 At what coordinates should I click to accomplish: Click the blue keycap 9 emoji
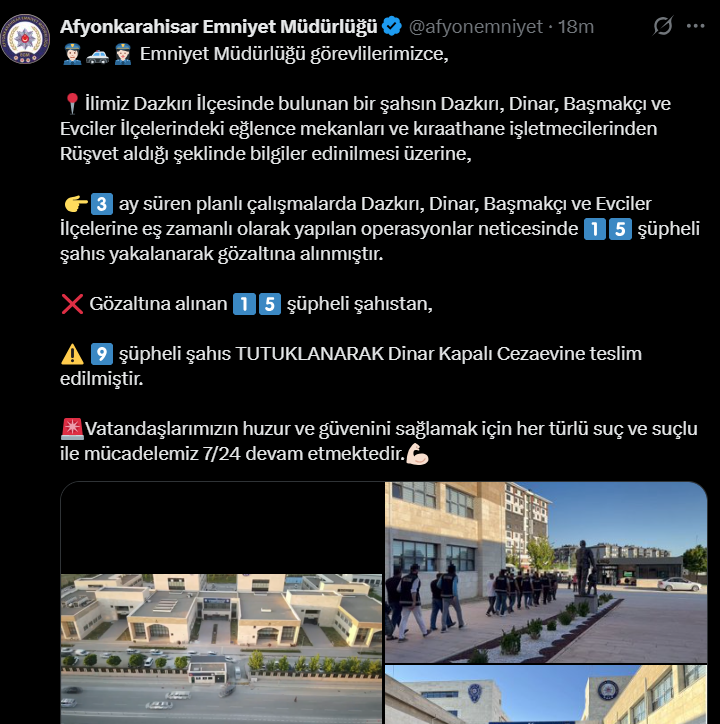click(102, 354)
